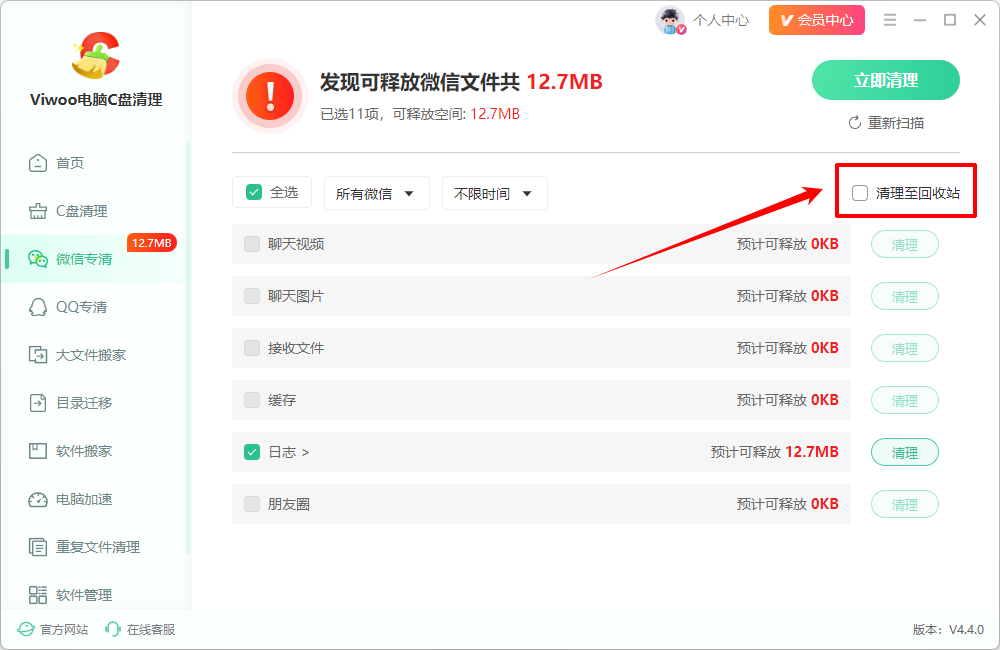Click 清理 button for 聊天图片 row
This screenshot has width=1000, height=650.
[x=905, y=297]
